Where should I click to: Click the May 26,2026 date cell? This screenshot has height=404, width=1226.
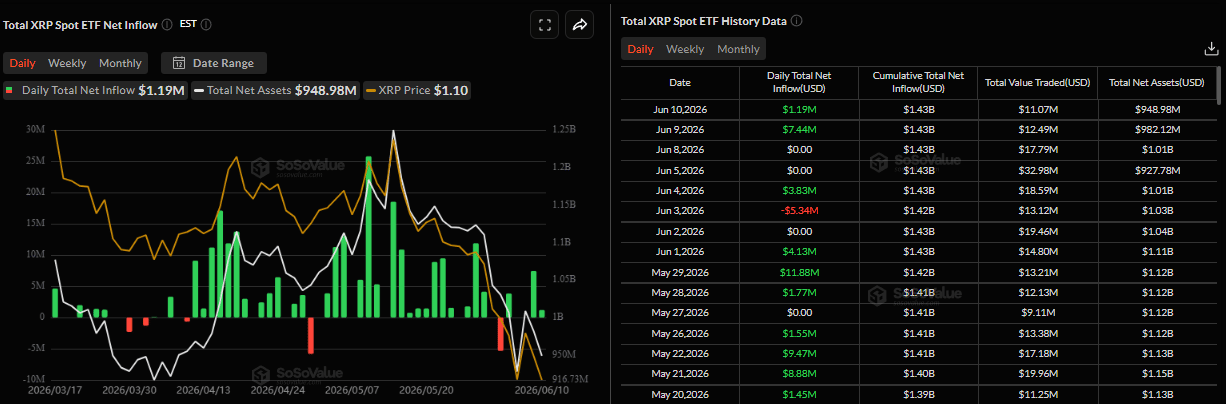click(680, 333)
